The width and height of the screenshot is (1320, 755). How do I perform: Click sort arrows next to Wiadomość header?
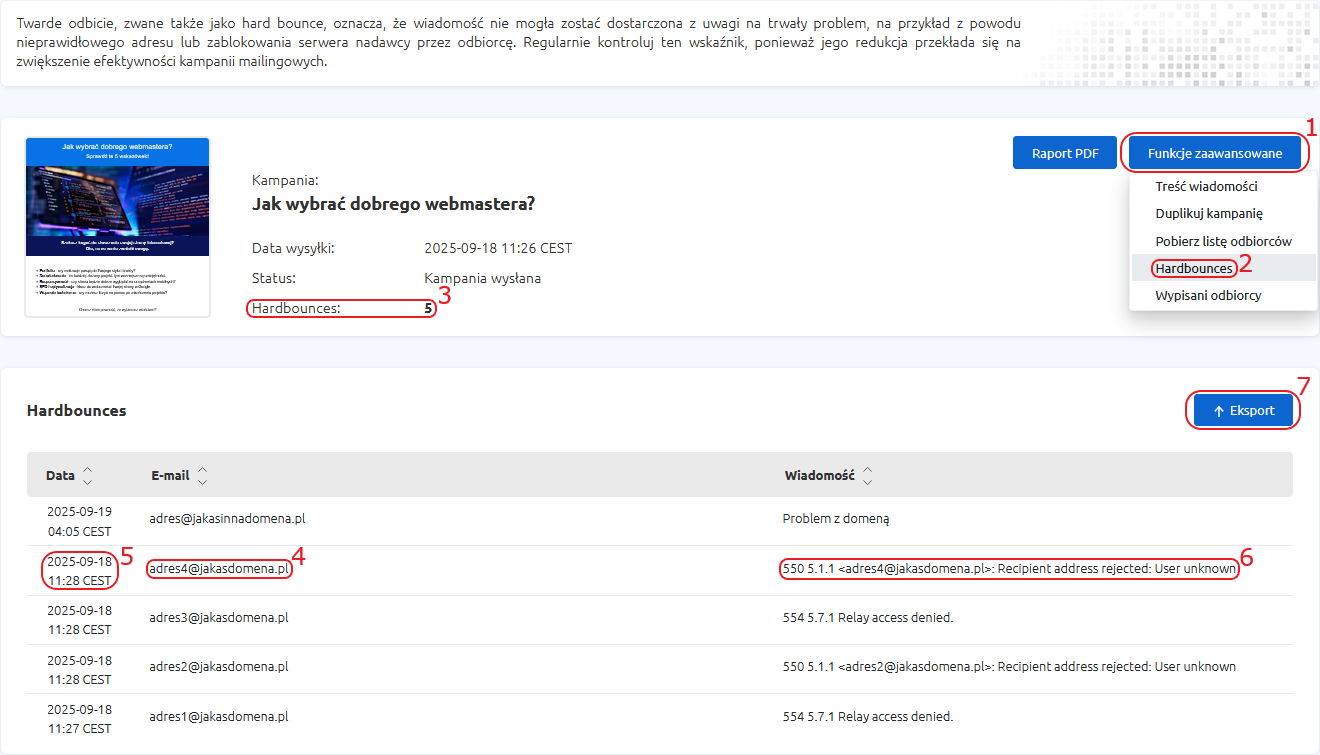click(x=867, y=476)
